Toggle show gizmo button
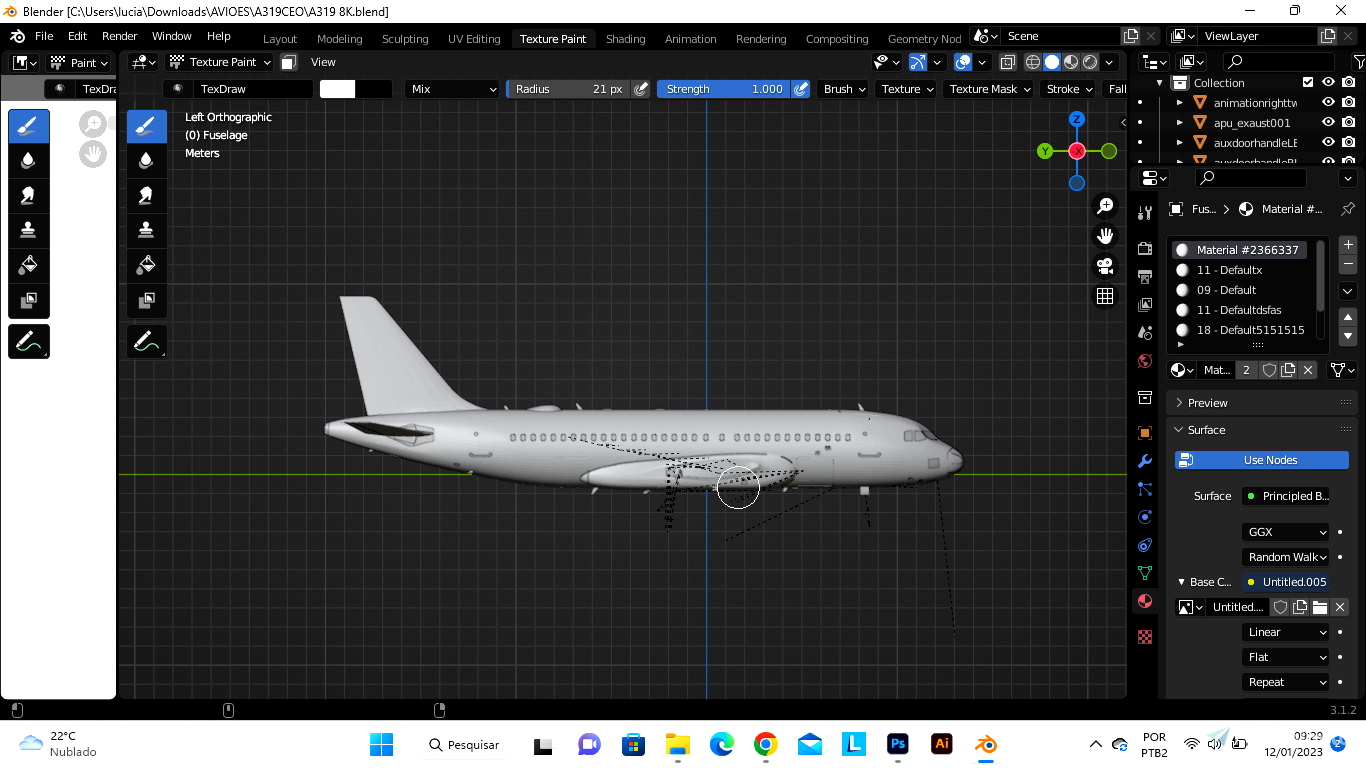Viewport: 1366px width, 768px height. pyautogui.click(x=918, y=62)
